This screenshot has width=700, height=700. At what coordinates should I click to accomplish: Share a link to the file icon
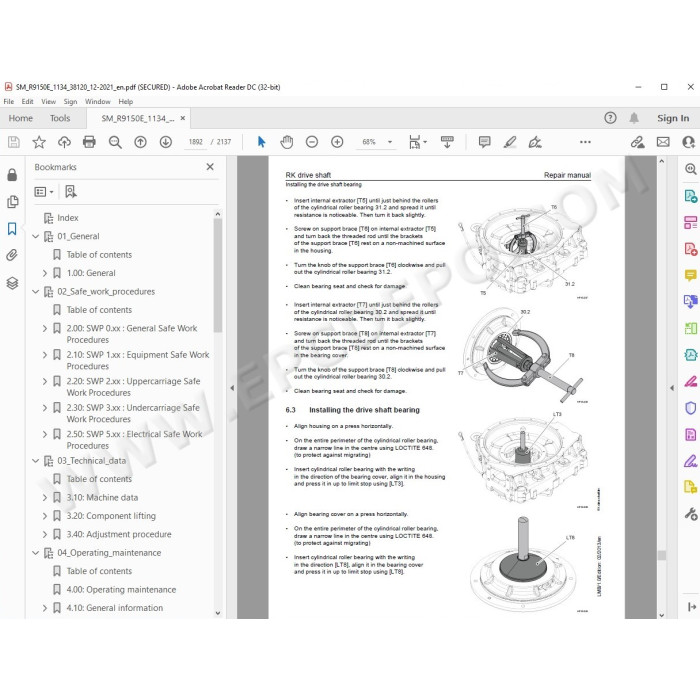(x=638, y=142)
